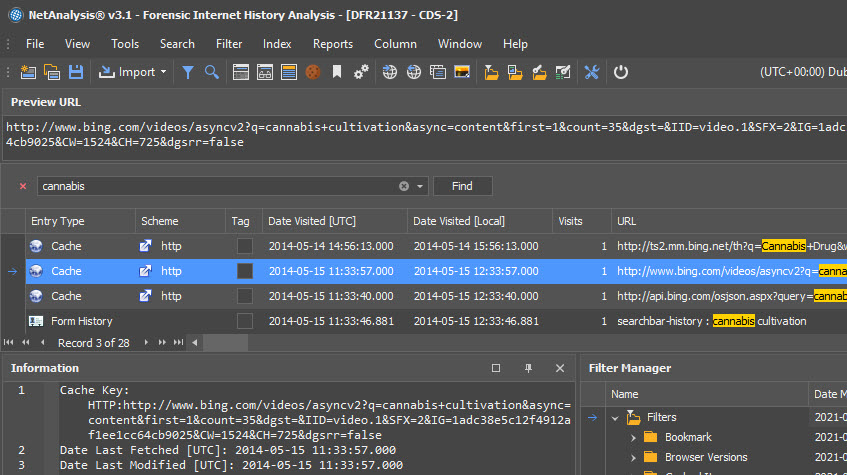Maximize the Information panel
Image resolution: width=847 pixels, height=475 pixels.
coord(496,368)
